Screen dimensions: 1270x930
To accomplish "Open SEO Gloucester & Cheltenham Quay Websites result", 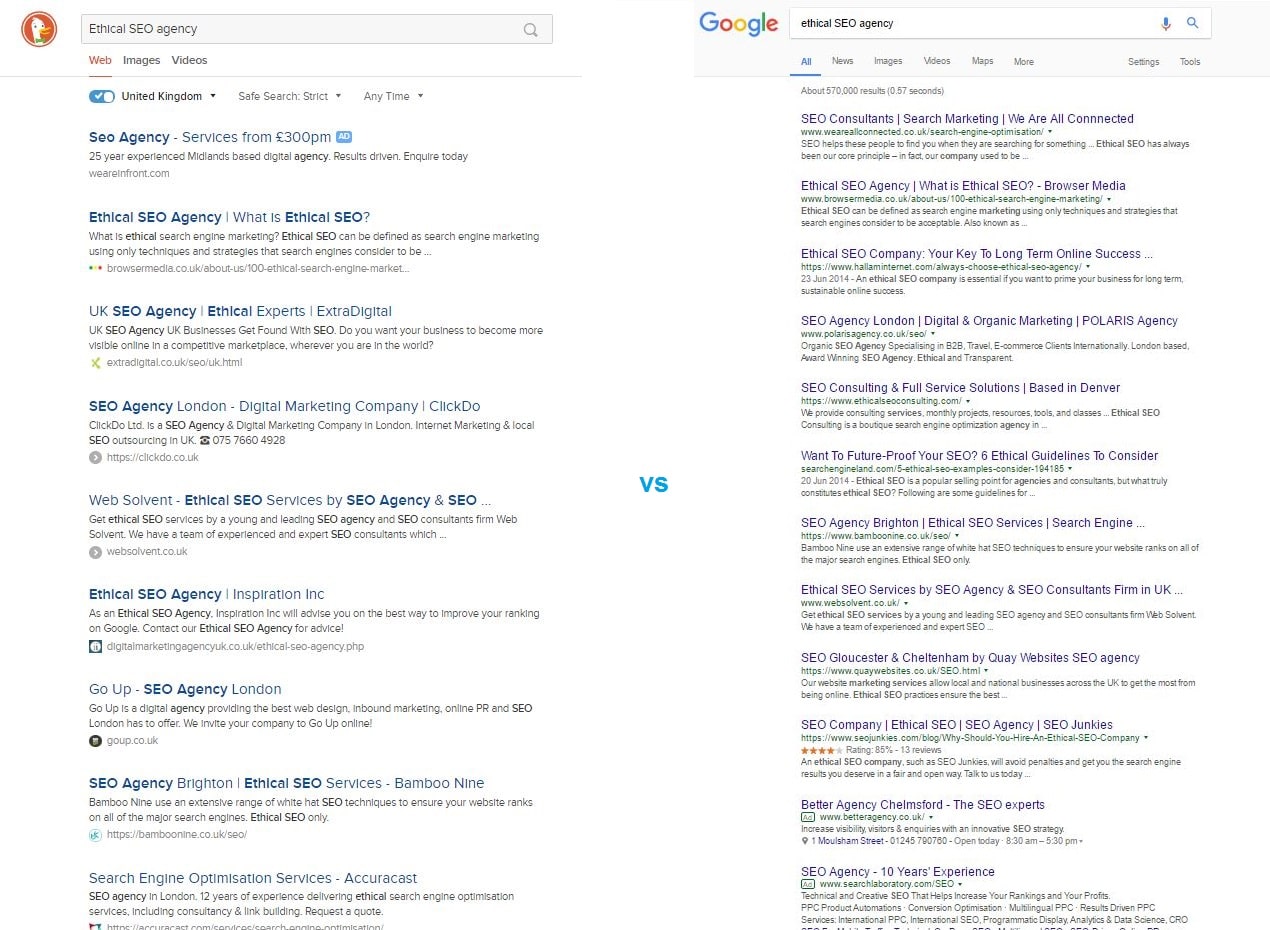I will [x=970, y=657].
